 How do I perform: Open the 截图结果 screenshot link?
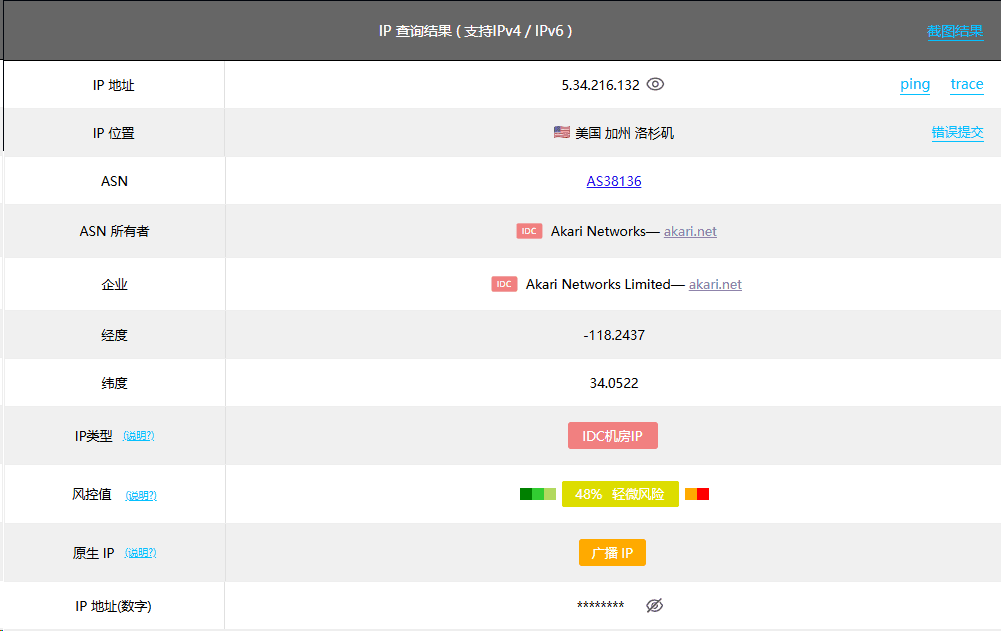(x=955, y=31)
